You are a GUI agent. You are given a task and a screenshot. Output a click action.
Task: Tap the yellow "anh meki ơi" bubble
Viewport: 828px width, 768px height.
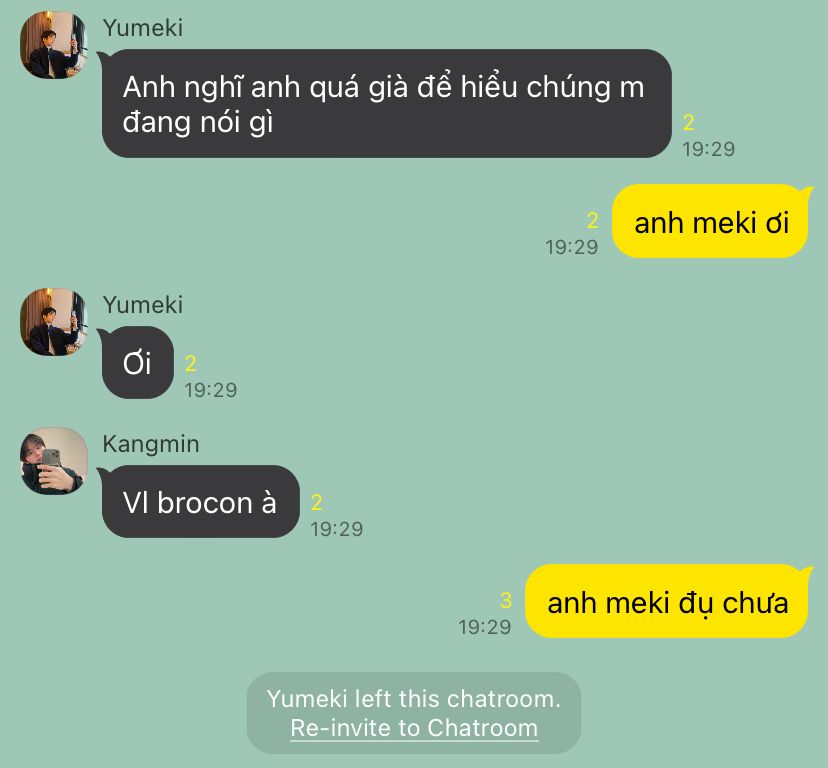tap(711, 221)
